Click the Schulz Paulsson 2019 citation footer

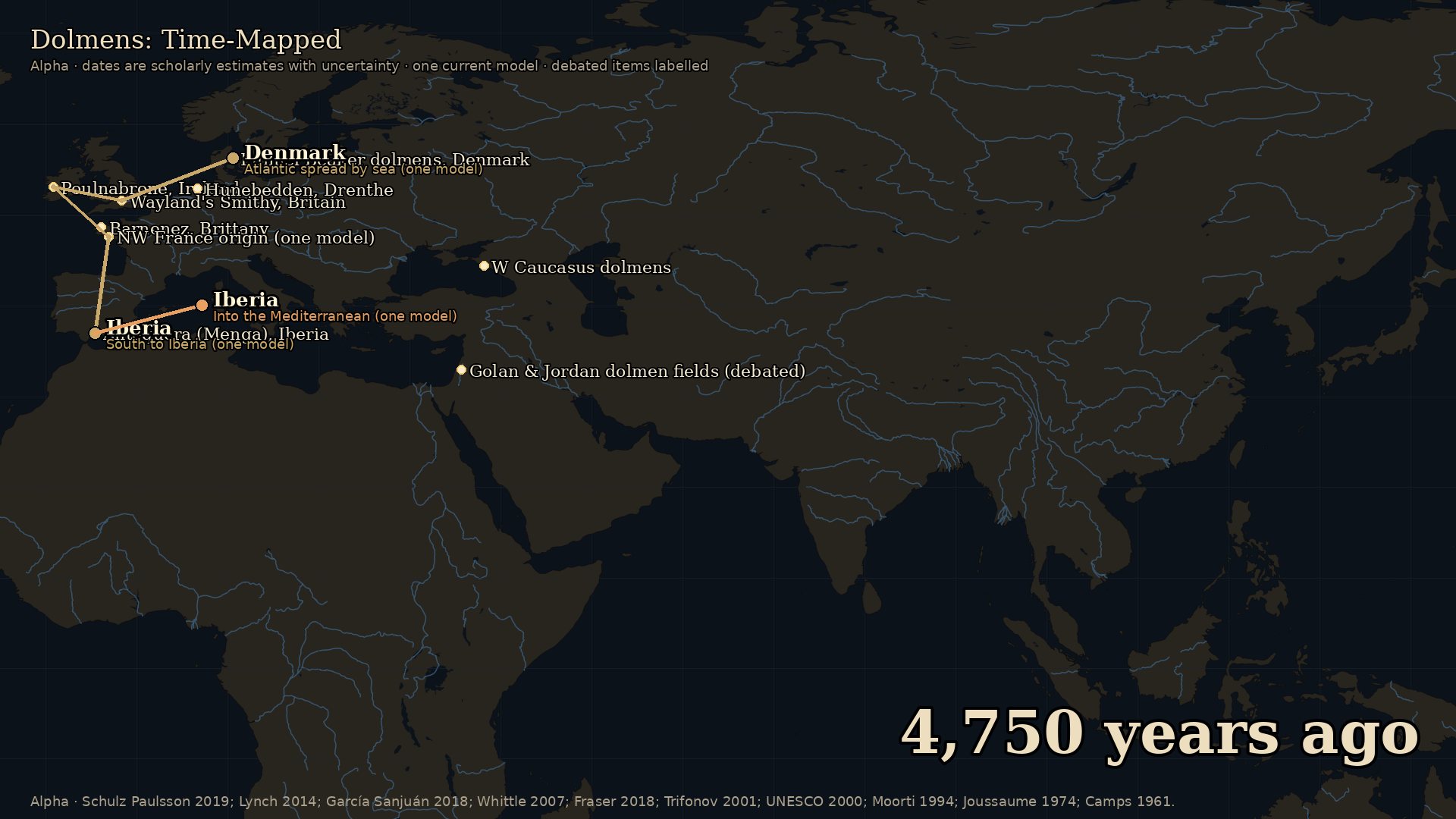coord(602,802)
